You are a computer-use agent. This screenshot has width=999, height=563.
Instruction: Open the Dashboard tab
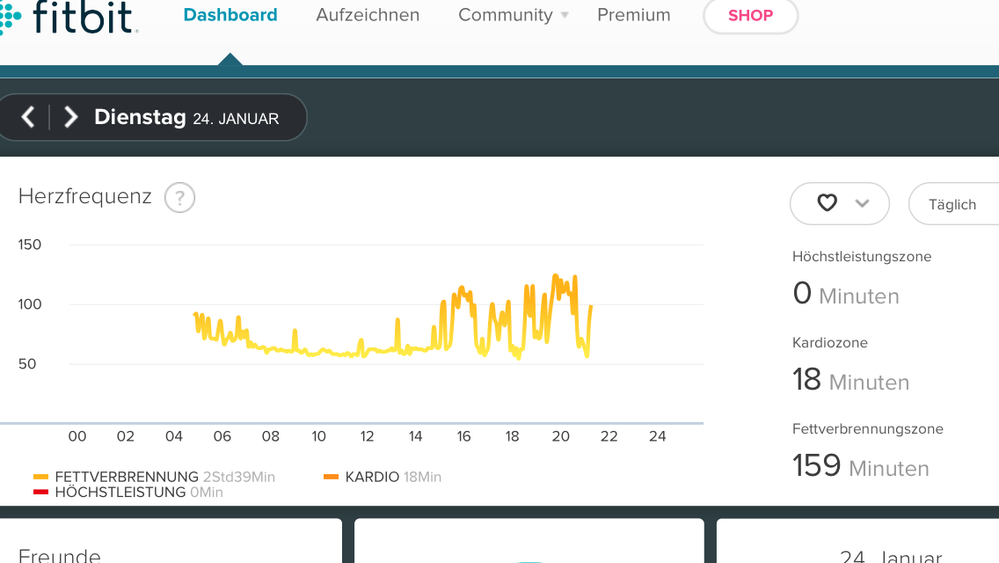click(230, 16)
